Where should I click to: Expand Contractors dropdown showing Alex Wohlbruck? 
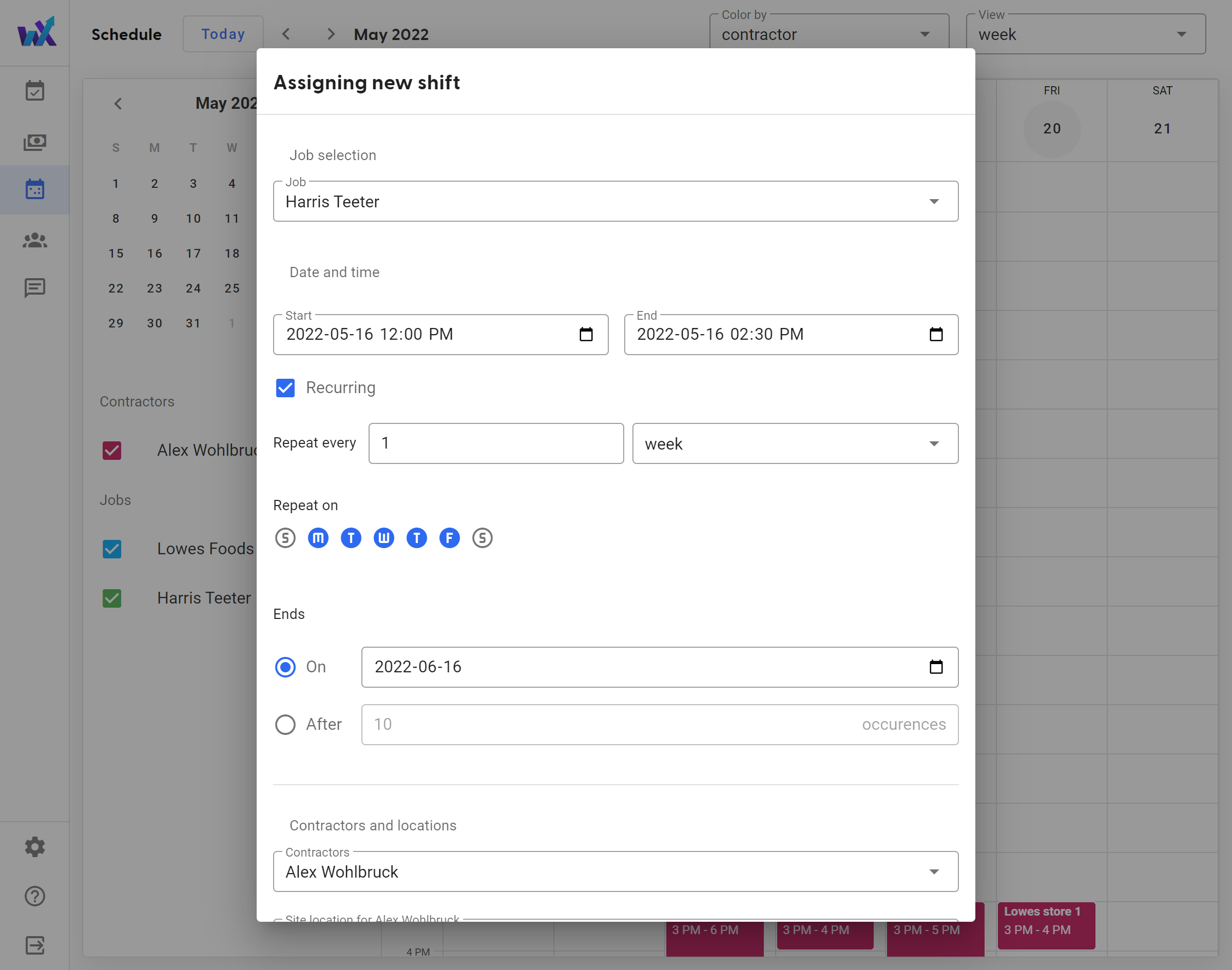pyautogui.click(x=615, y=872)
